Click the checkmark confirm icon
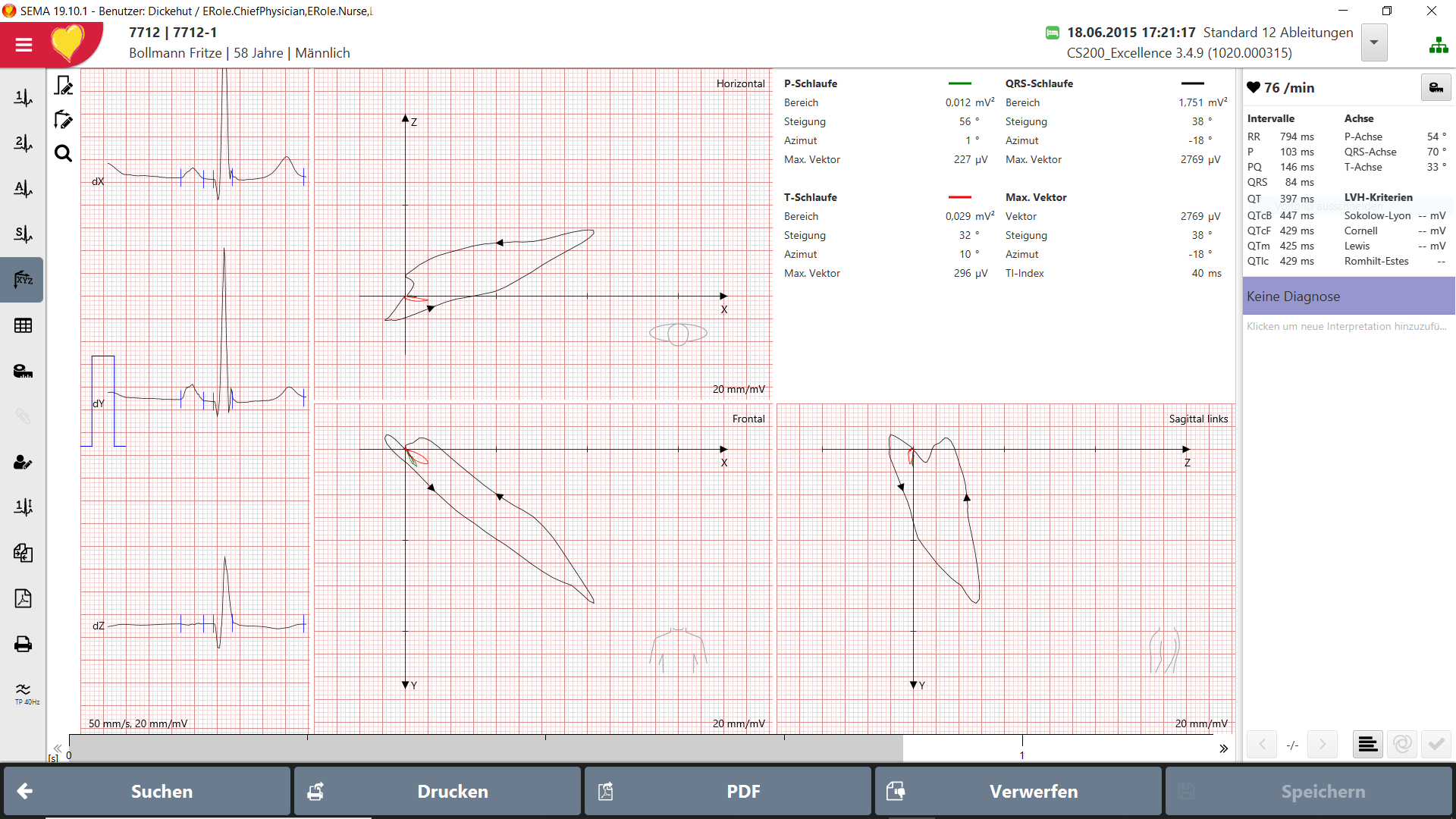Image resolution: width=1456 pixels, height=819 pixels. (x=1436, y=745)
